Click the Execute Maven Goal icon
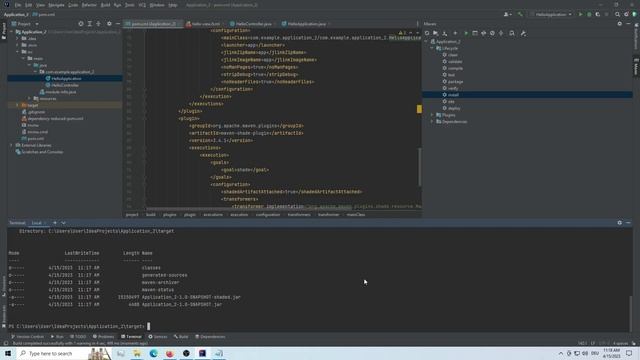Image resolution: width=640 pixels, height=360 pixels. click(x=475, y=33)
